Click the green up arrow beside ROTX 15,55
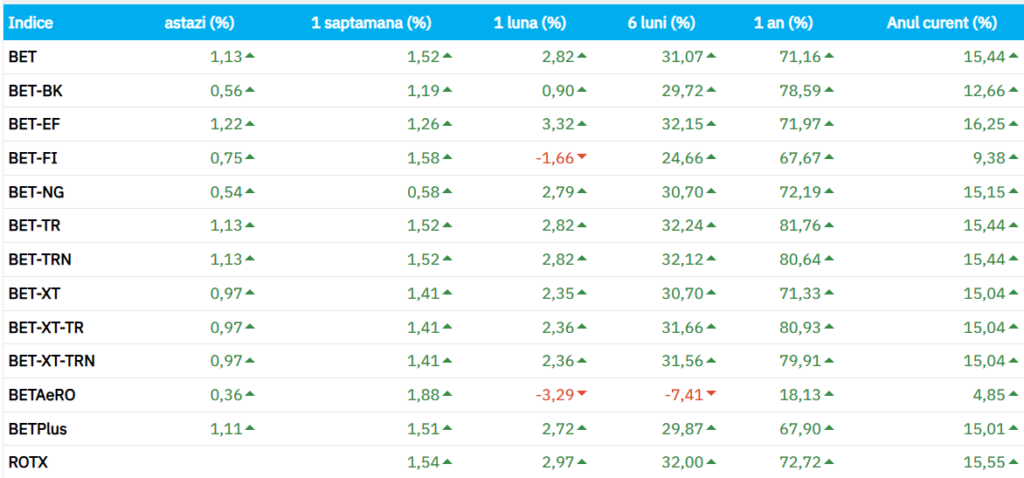The image size is (1024, 478). (x=1011, y=462)
